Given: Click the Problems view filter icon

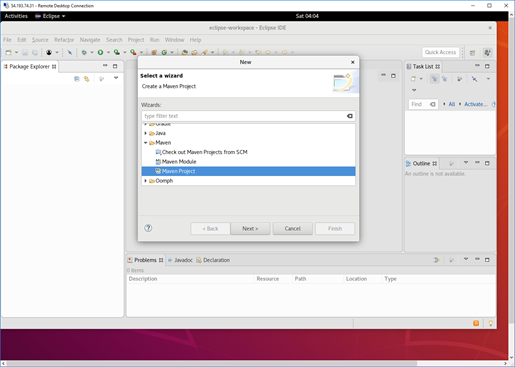Looking at the screenshot, I should 436,260.
